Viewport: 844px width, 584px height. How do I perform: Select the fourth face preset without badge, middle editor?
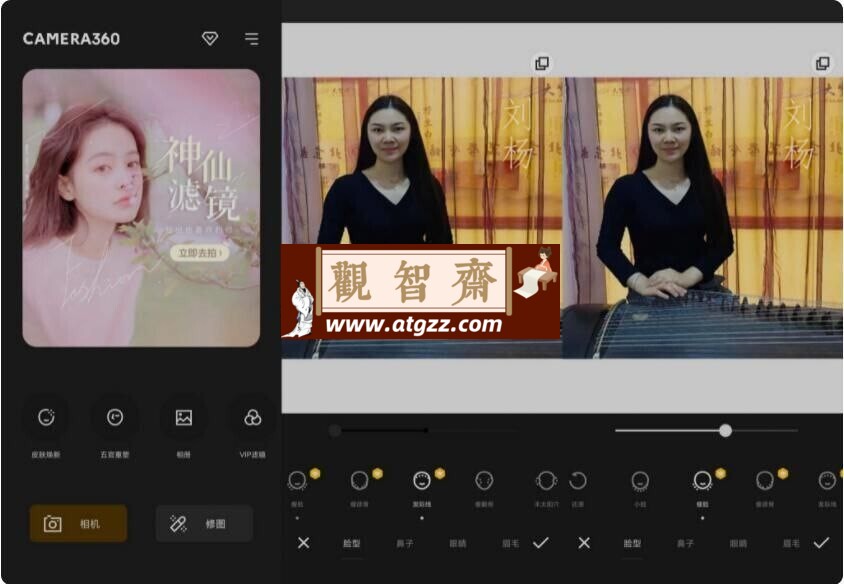click(x=484, y=480)
